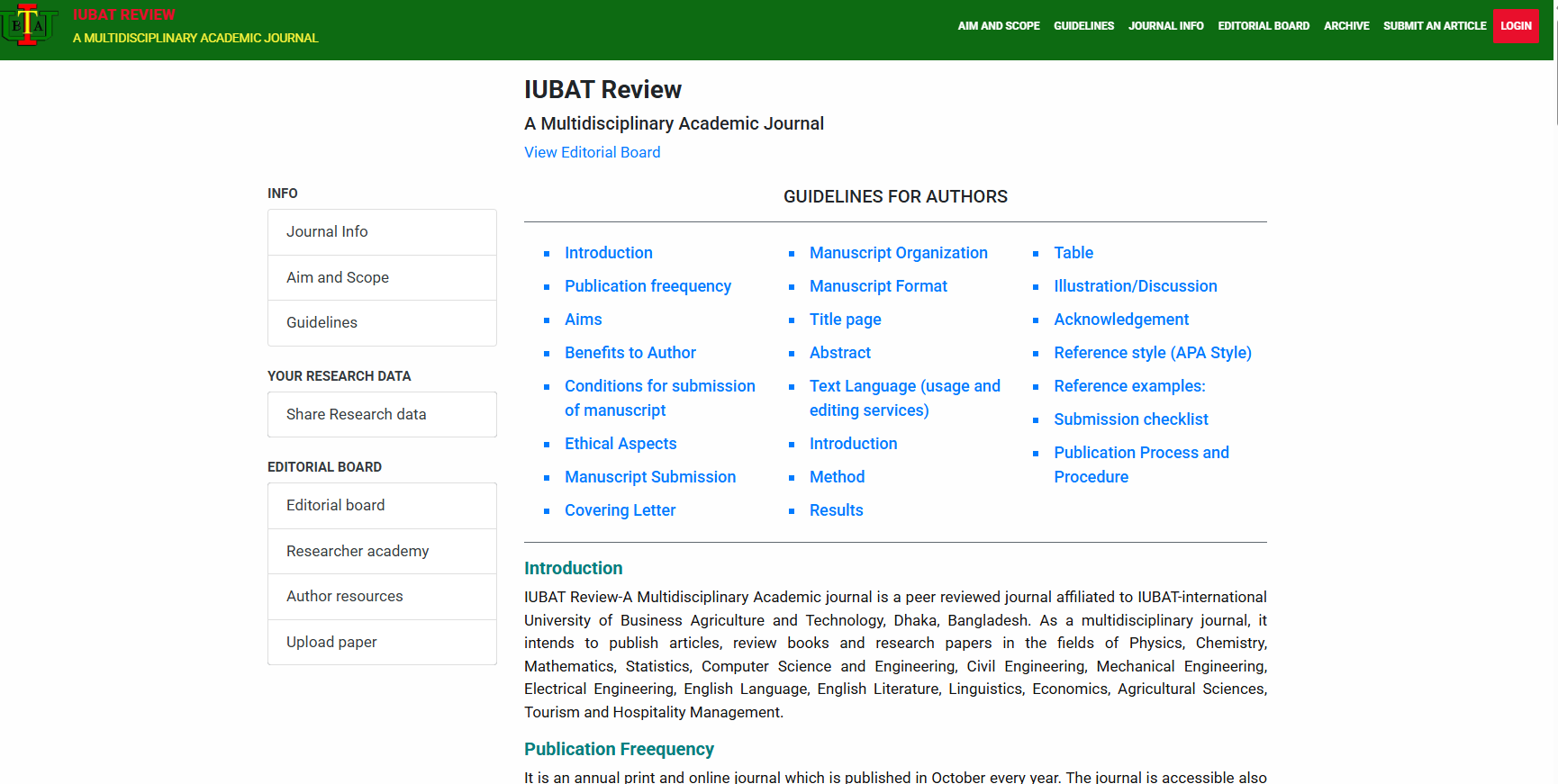Open the red IUBAT REVIEW title link in the header
Viewport: 1558px width, 784px height.
tap(123, 14)
